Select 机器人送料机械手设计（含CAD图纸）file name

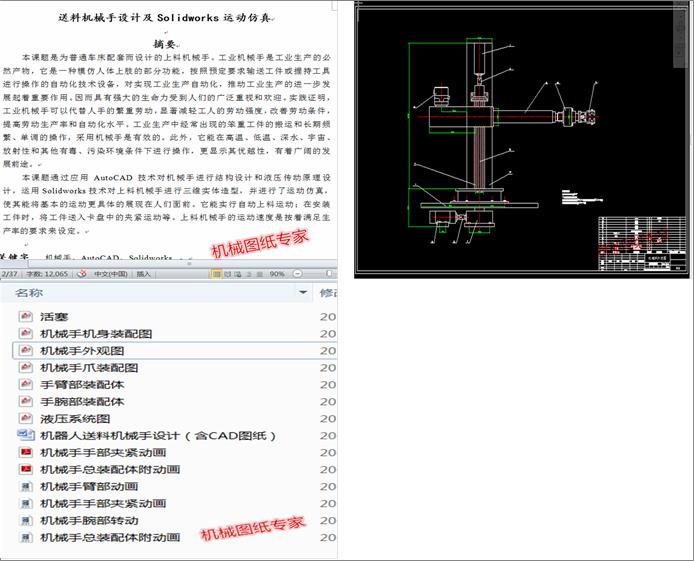[x=158, y=436]
